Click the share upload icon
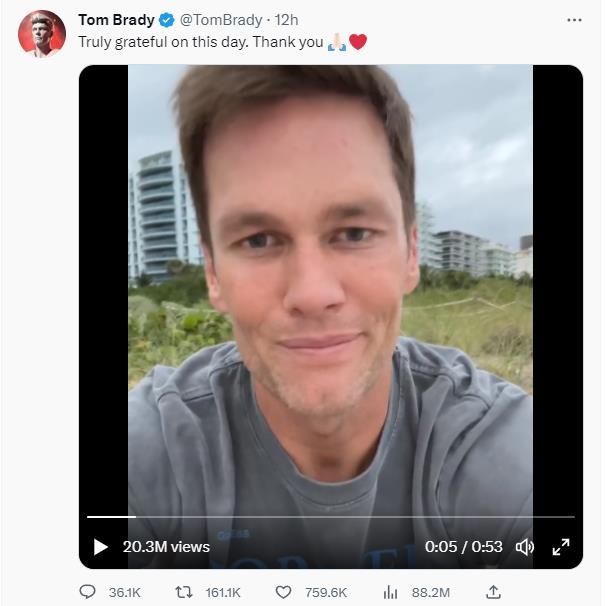Screen dimensions: 605x606 (493, 592)
